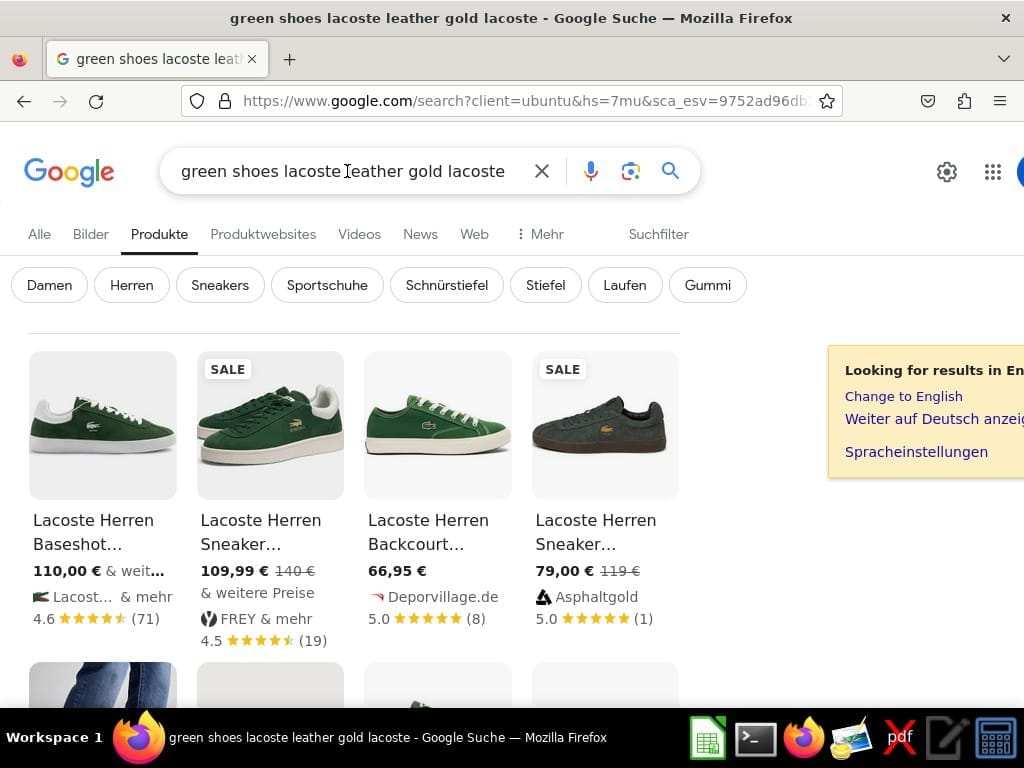
Task: Bookmark this page with the star
Action: [827, 101]
